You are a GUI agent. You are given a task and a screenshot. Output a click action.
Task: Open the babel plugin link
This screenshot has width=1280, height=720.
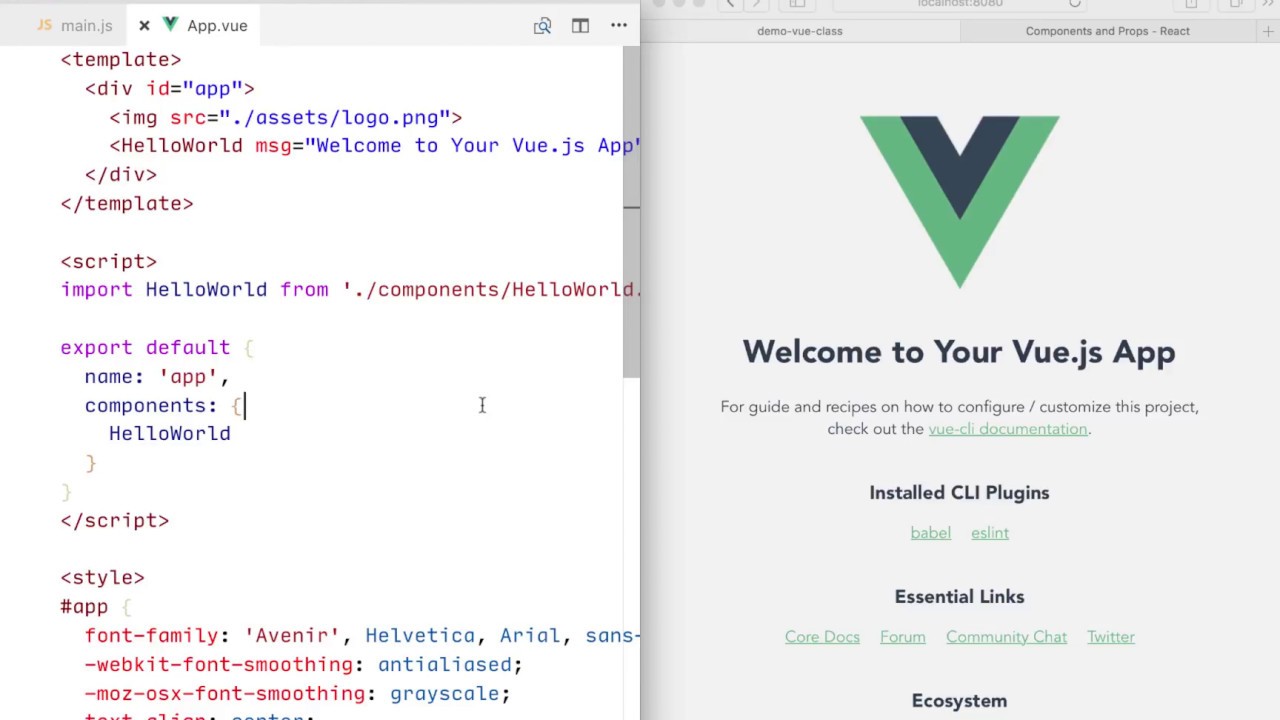(x=930, y=533)
